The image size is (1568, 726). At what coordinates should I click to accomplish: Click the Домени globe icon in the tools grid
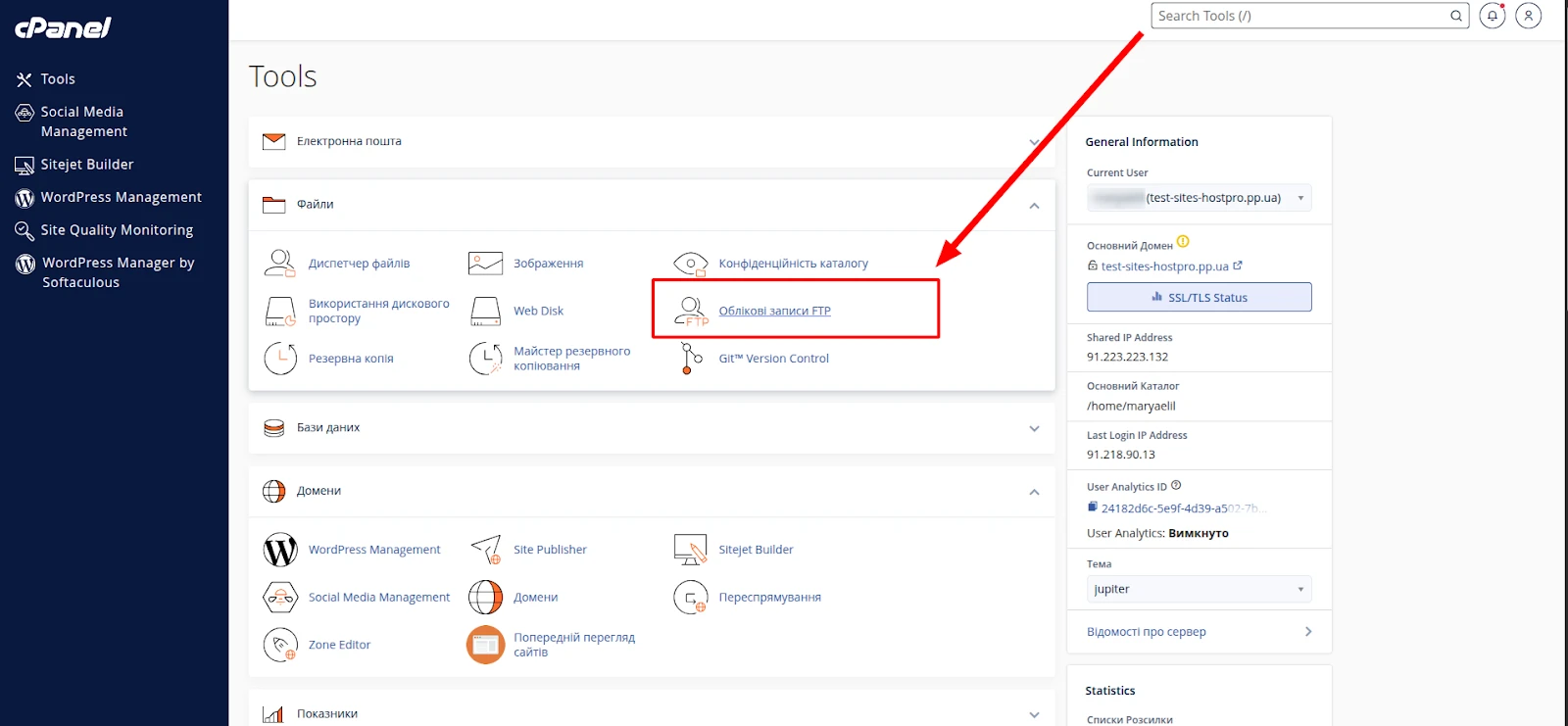click(x=485, y=597)
